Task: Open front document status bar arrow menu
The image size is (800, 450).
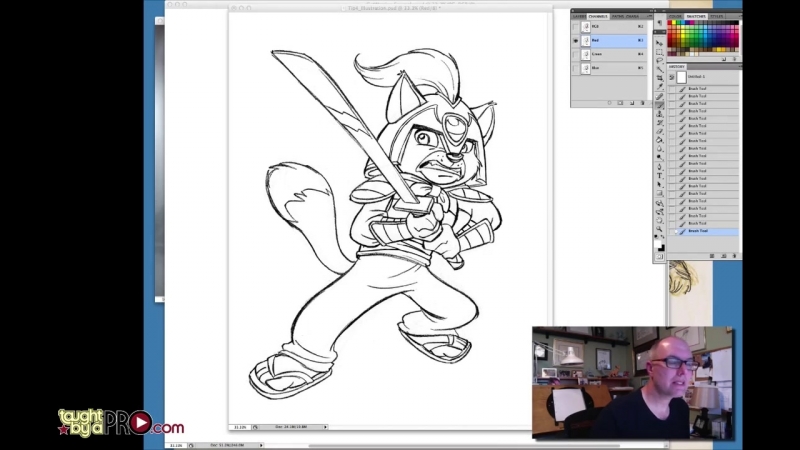Action: coord(326,427)
